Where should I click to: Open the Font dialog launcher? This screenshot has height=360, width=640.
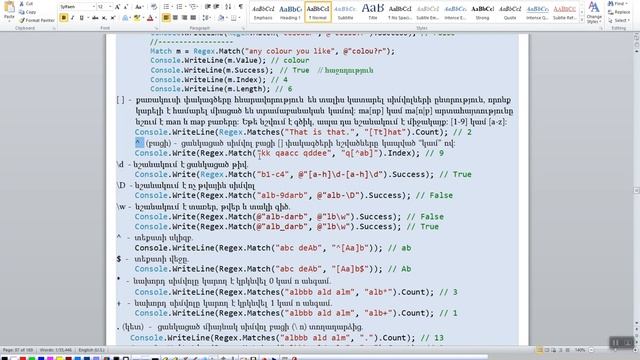156,29
